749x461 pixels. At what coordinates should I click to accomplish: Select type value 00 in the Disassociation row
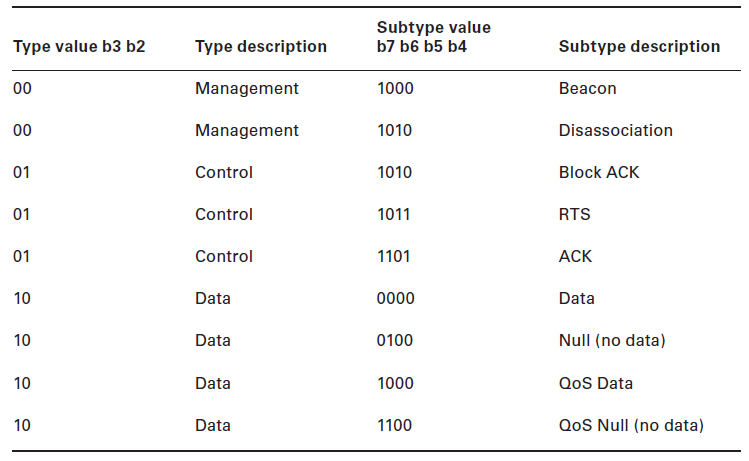(22, 130)
